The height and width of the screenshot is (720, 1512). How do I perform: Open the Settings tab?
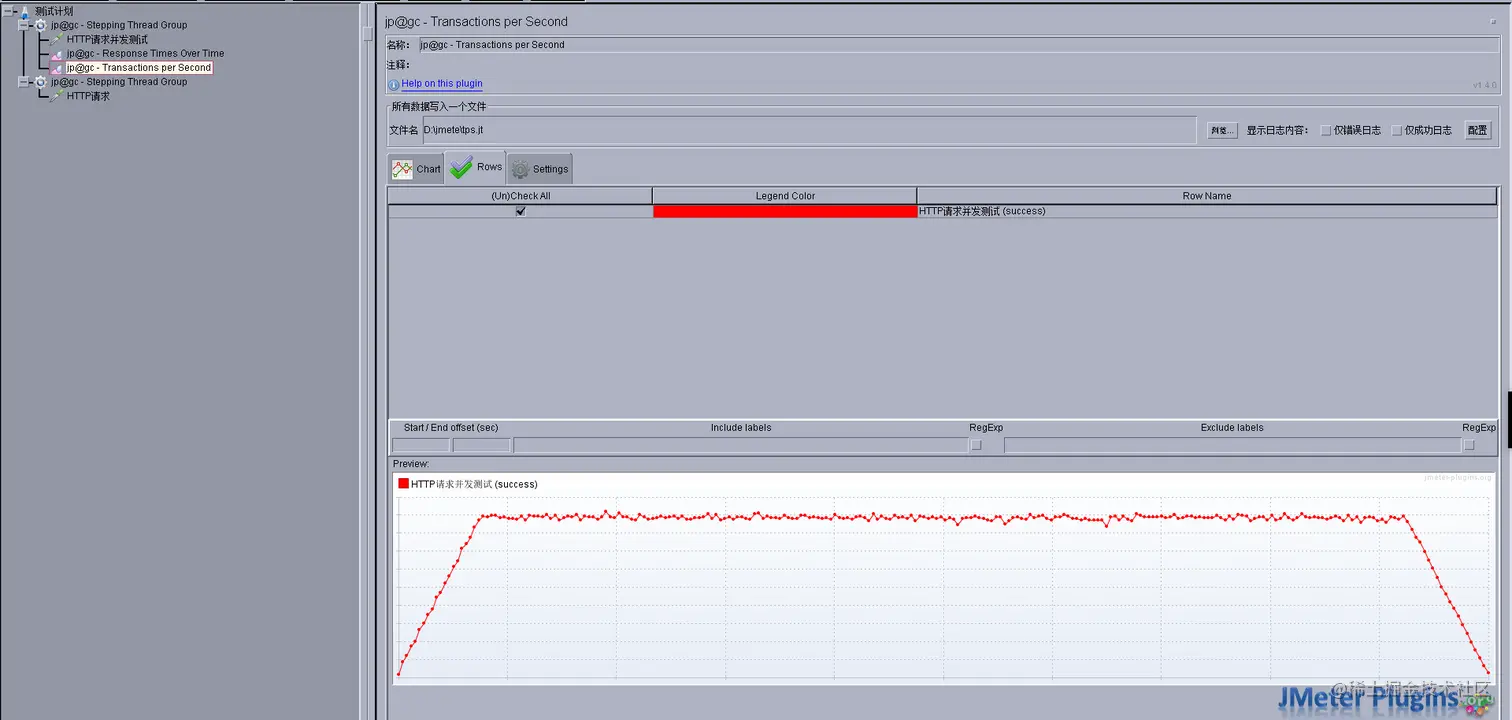click(540, 169)
